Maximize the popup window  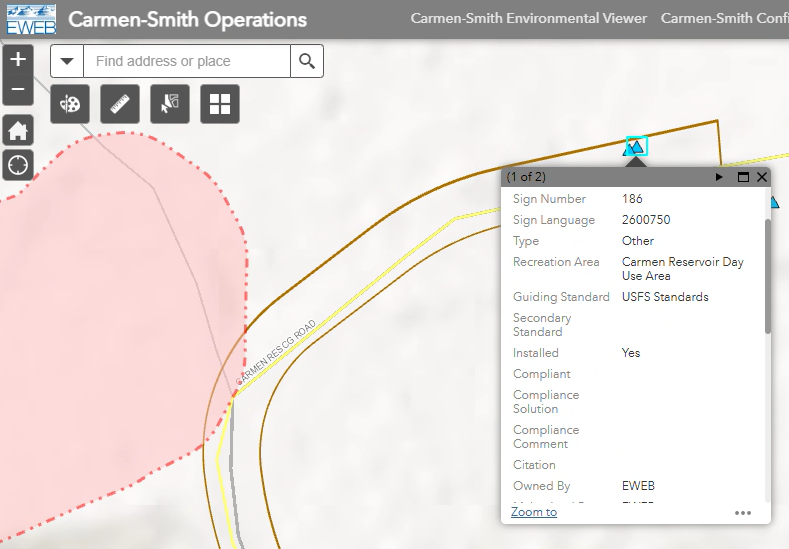click(x=743, y=177)
